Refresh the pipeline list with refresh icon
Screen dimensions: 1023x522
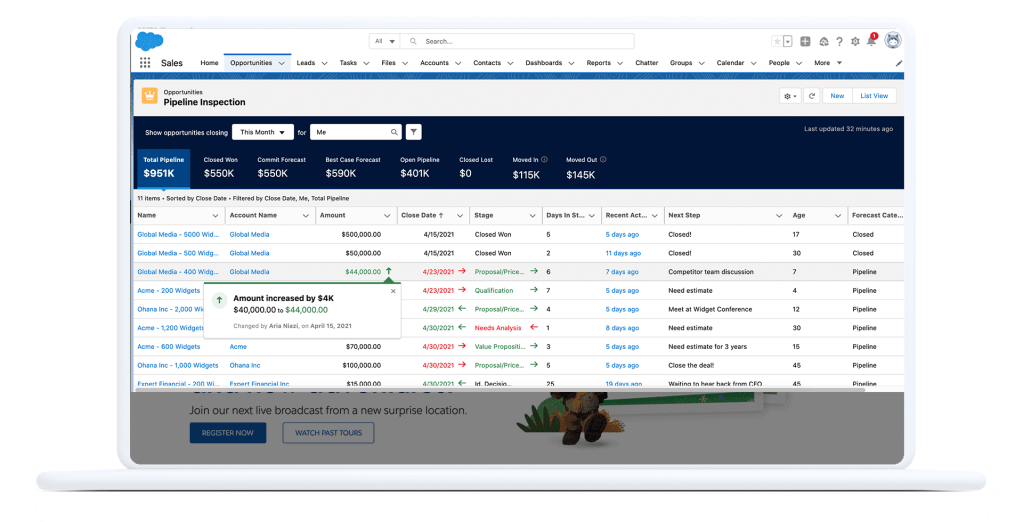click(x=812, y=96)
